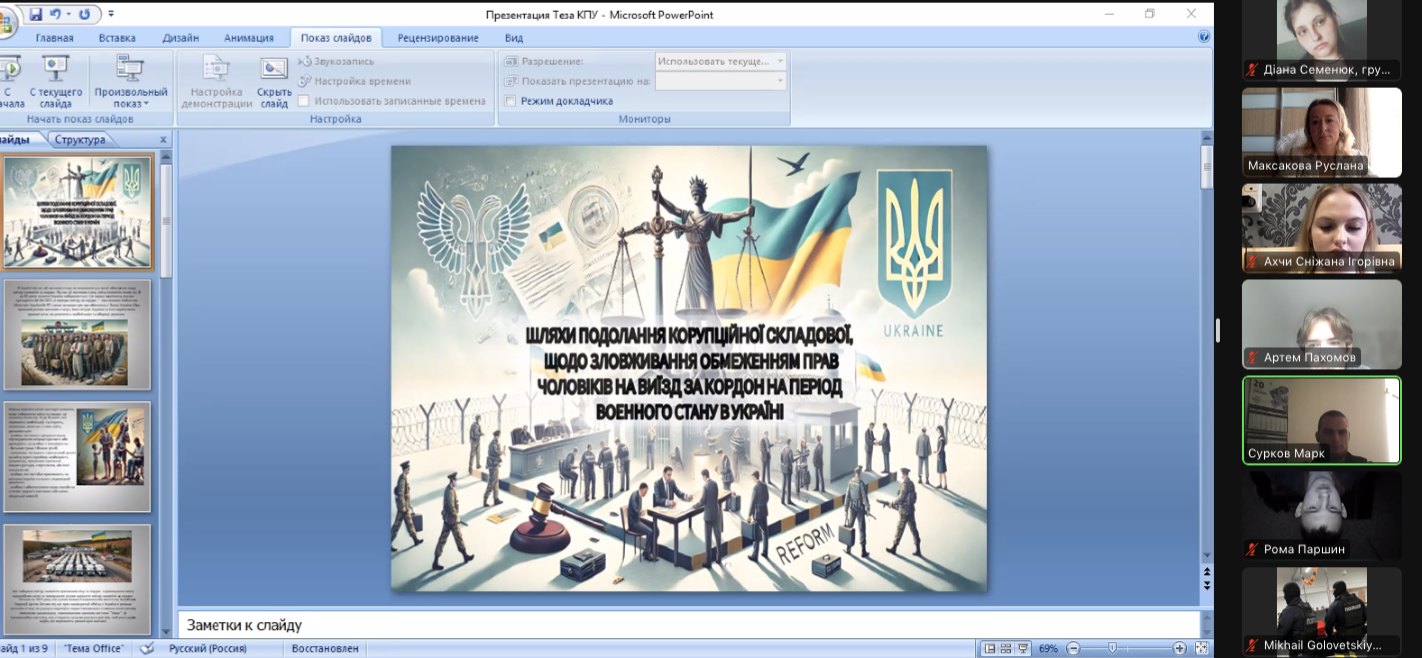
Task: Open PowerPoint Help question mark icon
Action: (x=1204, y=37)
